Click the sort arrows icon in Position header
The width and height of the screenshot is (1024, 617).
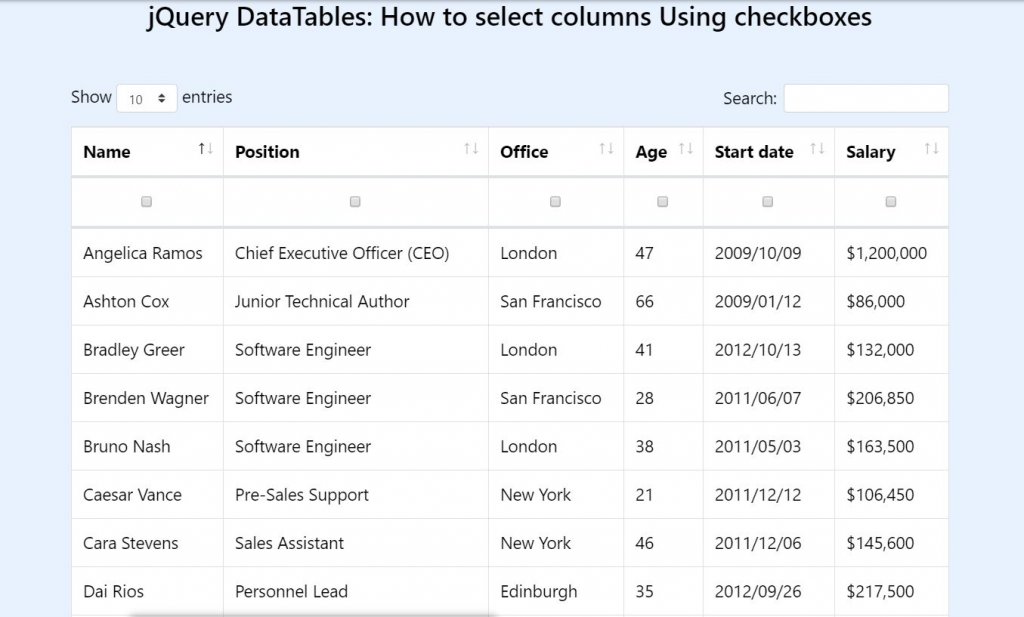(x=471, y=149)
